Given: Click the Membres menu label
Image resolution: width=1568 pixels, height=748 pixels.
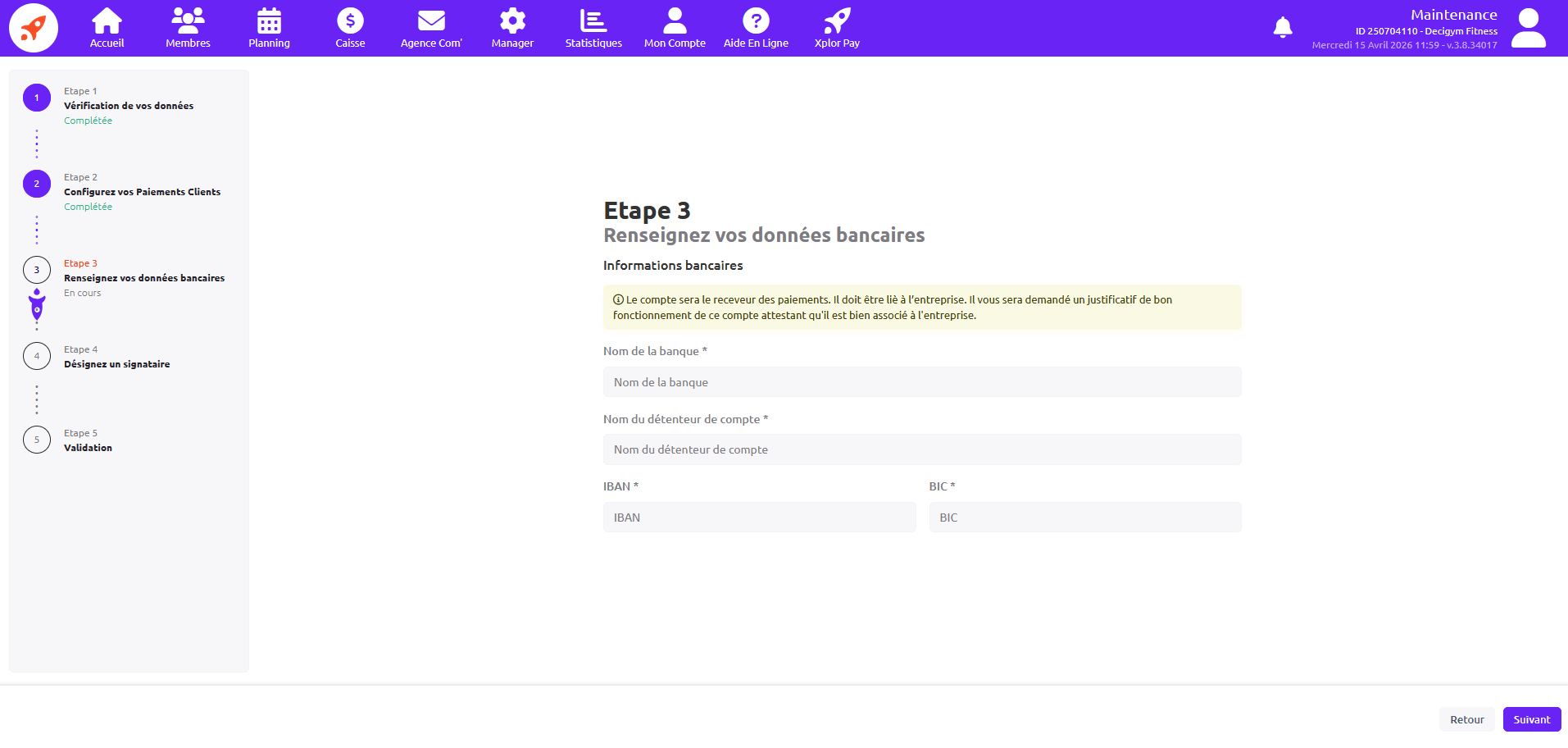Looking at the screenshot, I should tap(188, 43).
